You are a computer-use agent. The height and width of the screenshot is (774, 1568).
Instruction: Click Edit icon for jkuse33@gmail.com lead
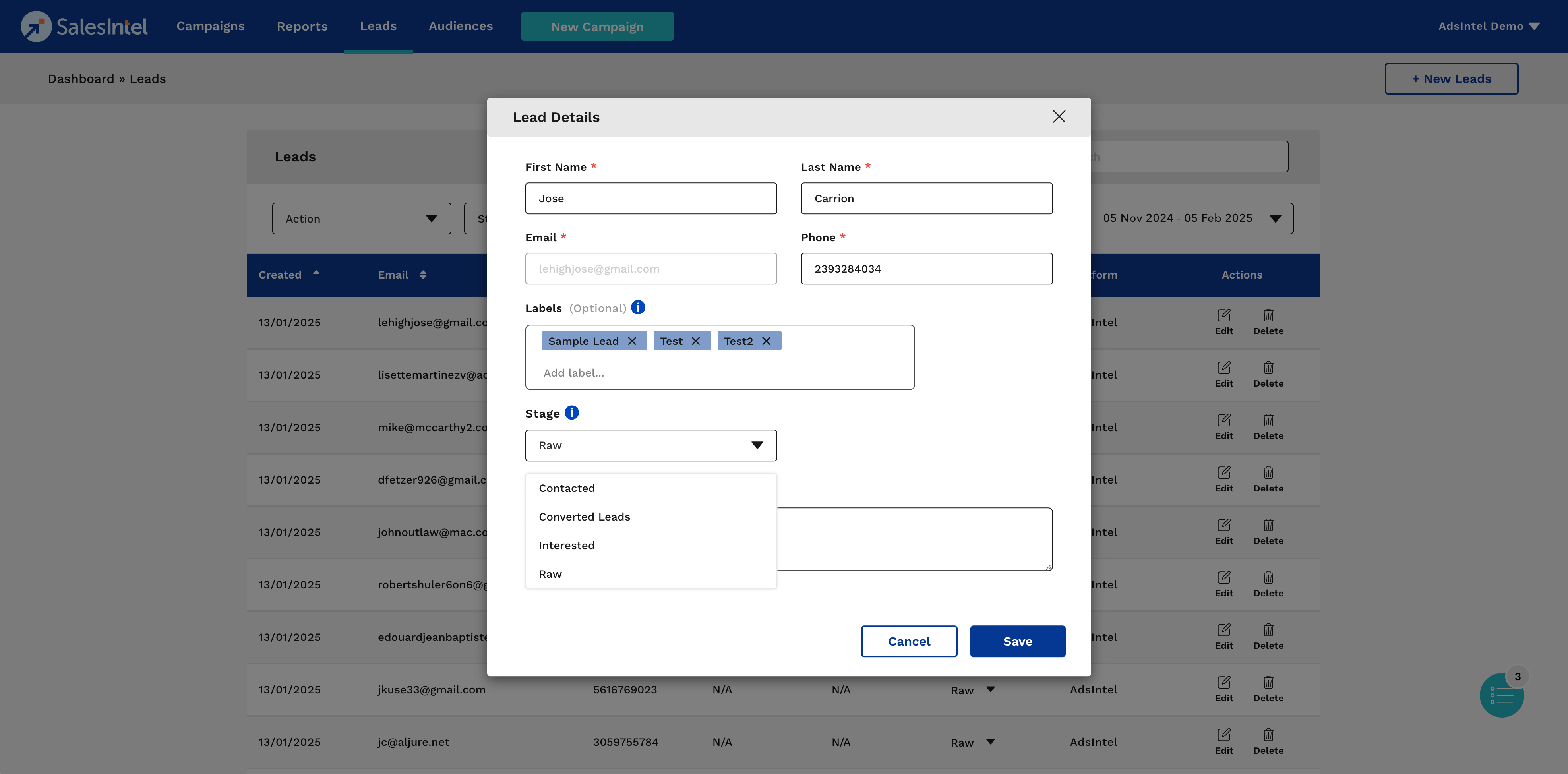(x=1223, y=682)
